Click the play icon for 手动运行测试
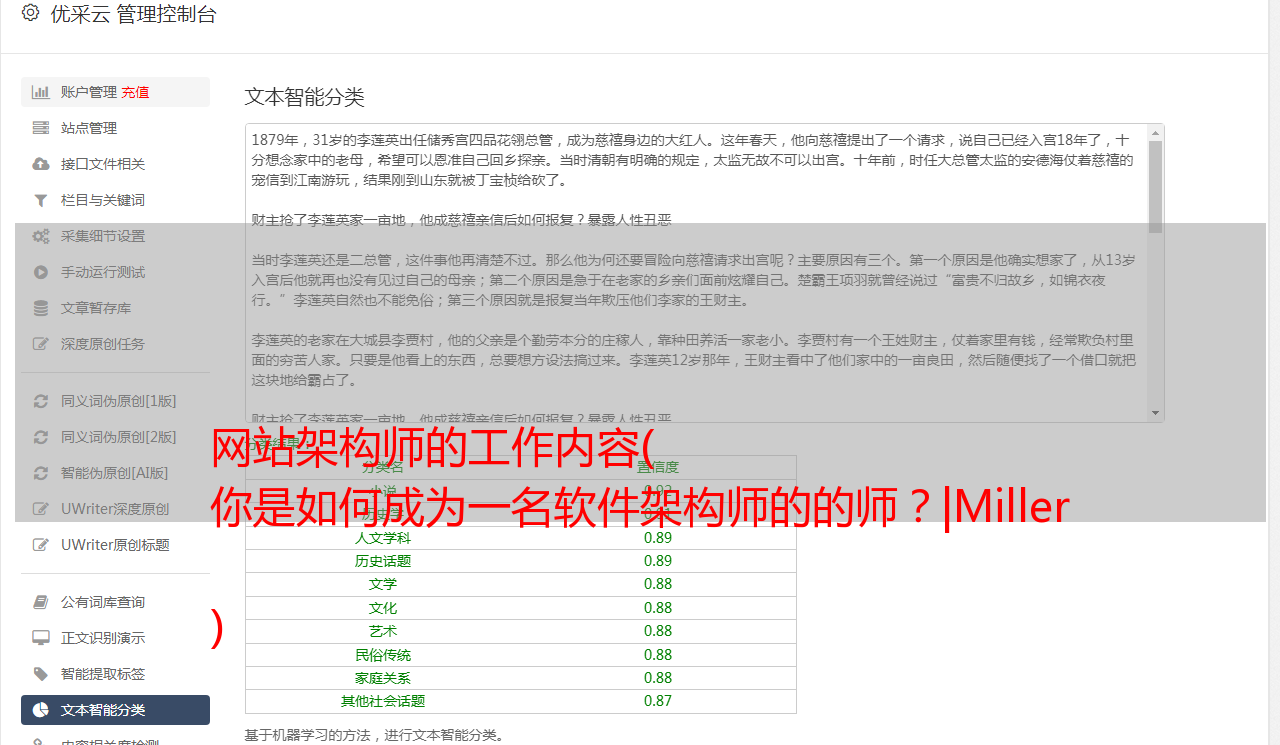This screenshot has width=1280, height=745. [41, 272]
